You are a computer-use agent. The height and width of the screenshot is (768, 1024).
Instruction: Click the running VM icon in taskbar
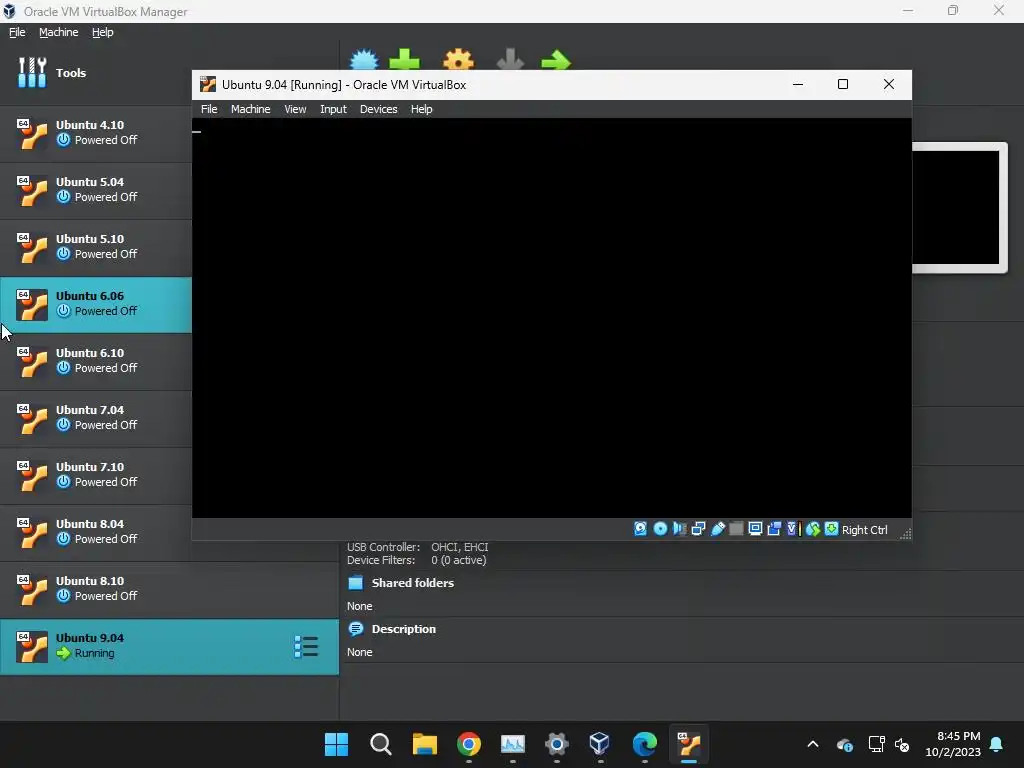pyautogui.click(x=689, y=744)
